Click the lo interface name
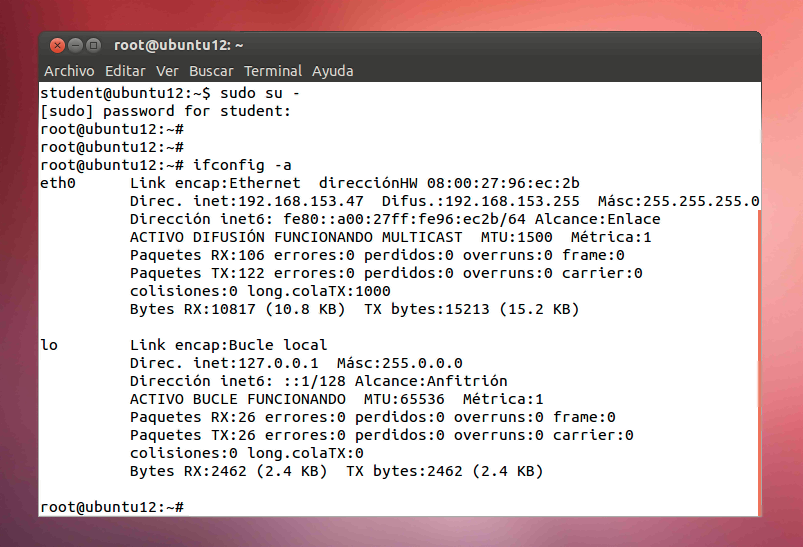The width and height of the screenshot is (803, 547). click(49, 345)
